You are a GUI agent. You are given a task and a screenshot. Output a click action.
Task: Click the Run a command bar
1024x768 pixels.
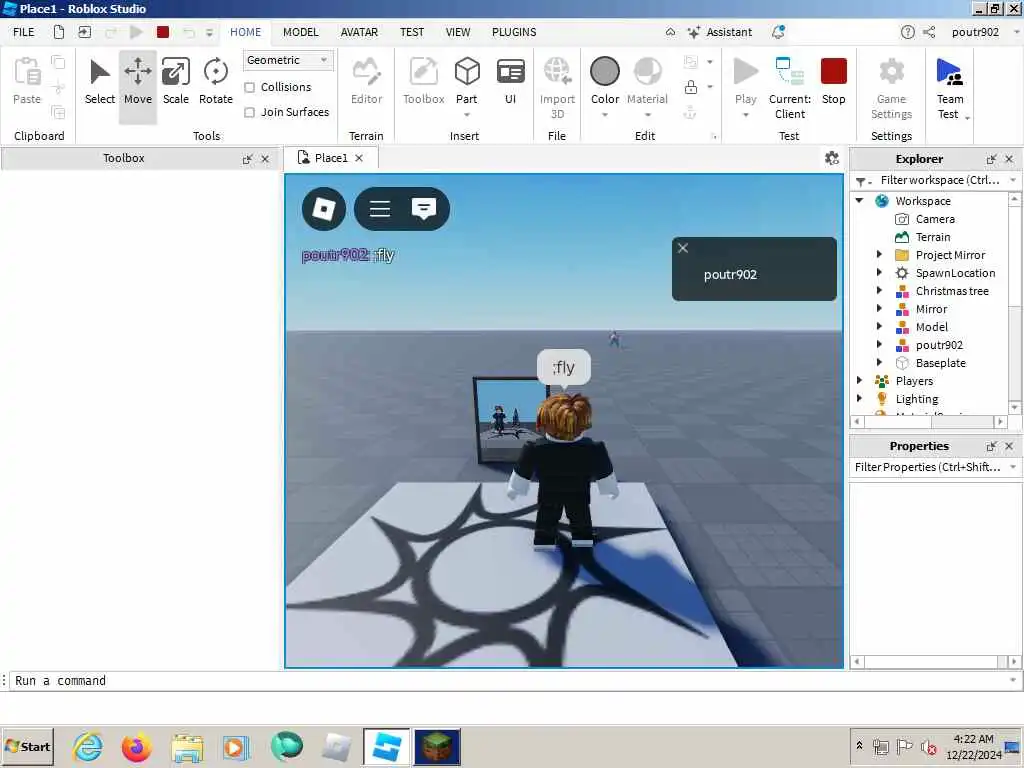point(509,680)
